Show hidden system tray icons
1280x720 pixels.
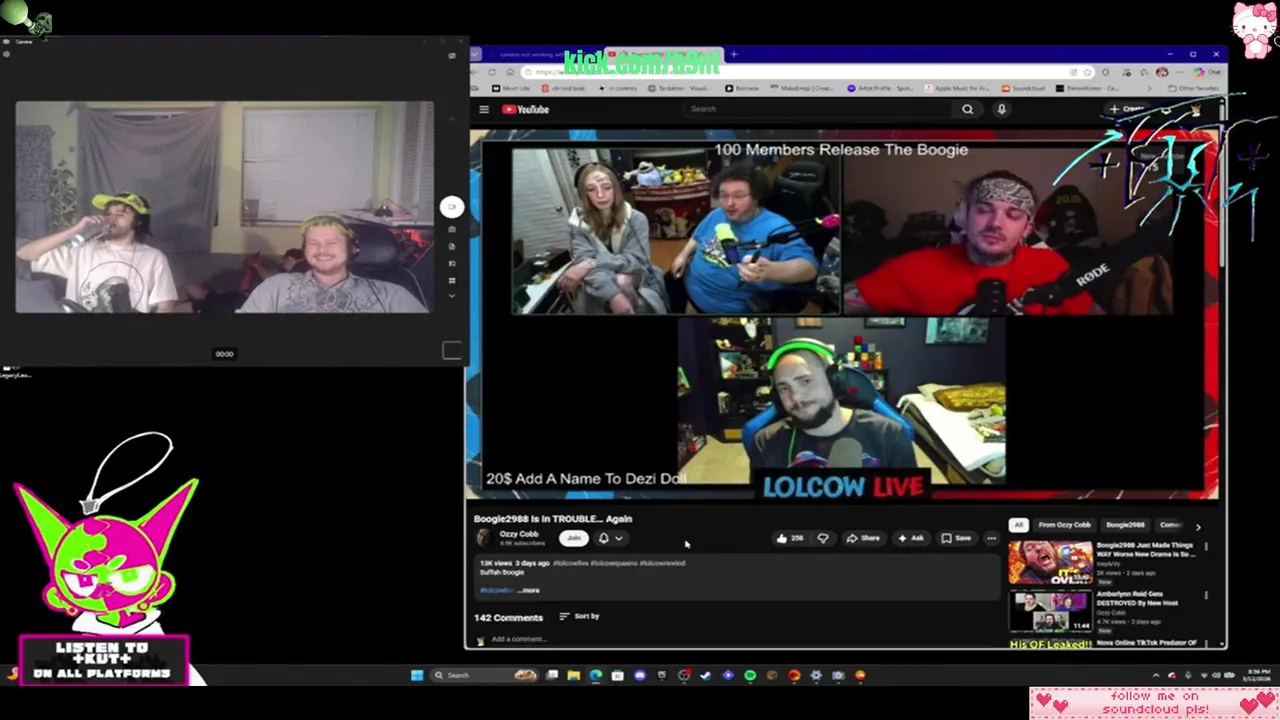(1156, 675)
